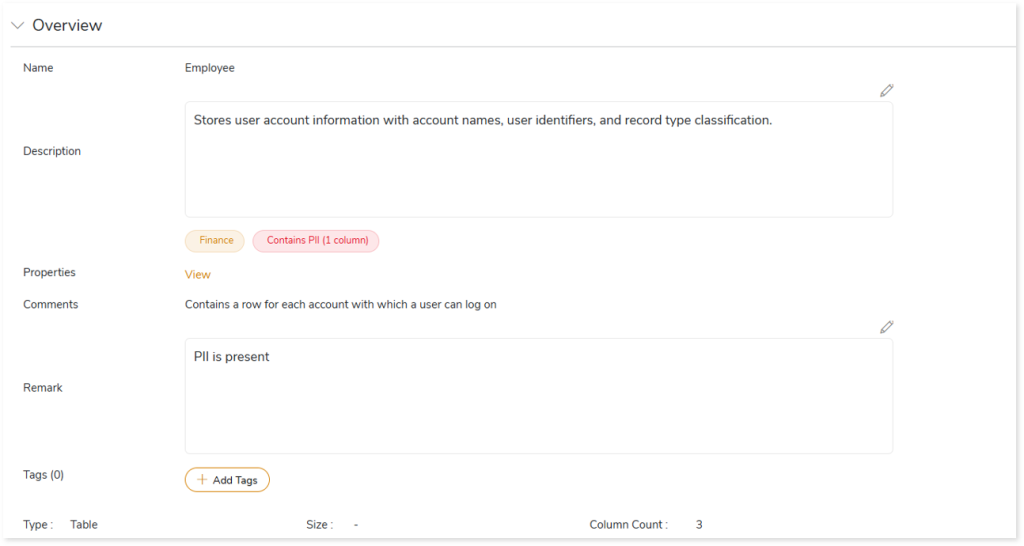1024x546 pixels.
Task: Collapse the Overview section chevron
Action: tap(17, 26)
